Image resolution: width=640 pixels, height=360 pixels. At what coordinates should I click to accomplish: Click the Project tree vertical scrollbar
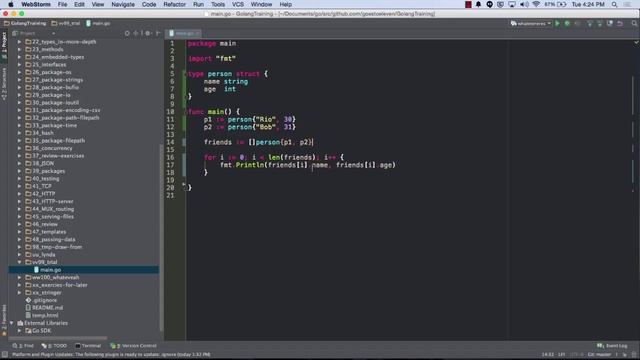click(161, 237)
